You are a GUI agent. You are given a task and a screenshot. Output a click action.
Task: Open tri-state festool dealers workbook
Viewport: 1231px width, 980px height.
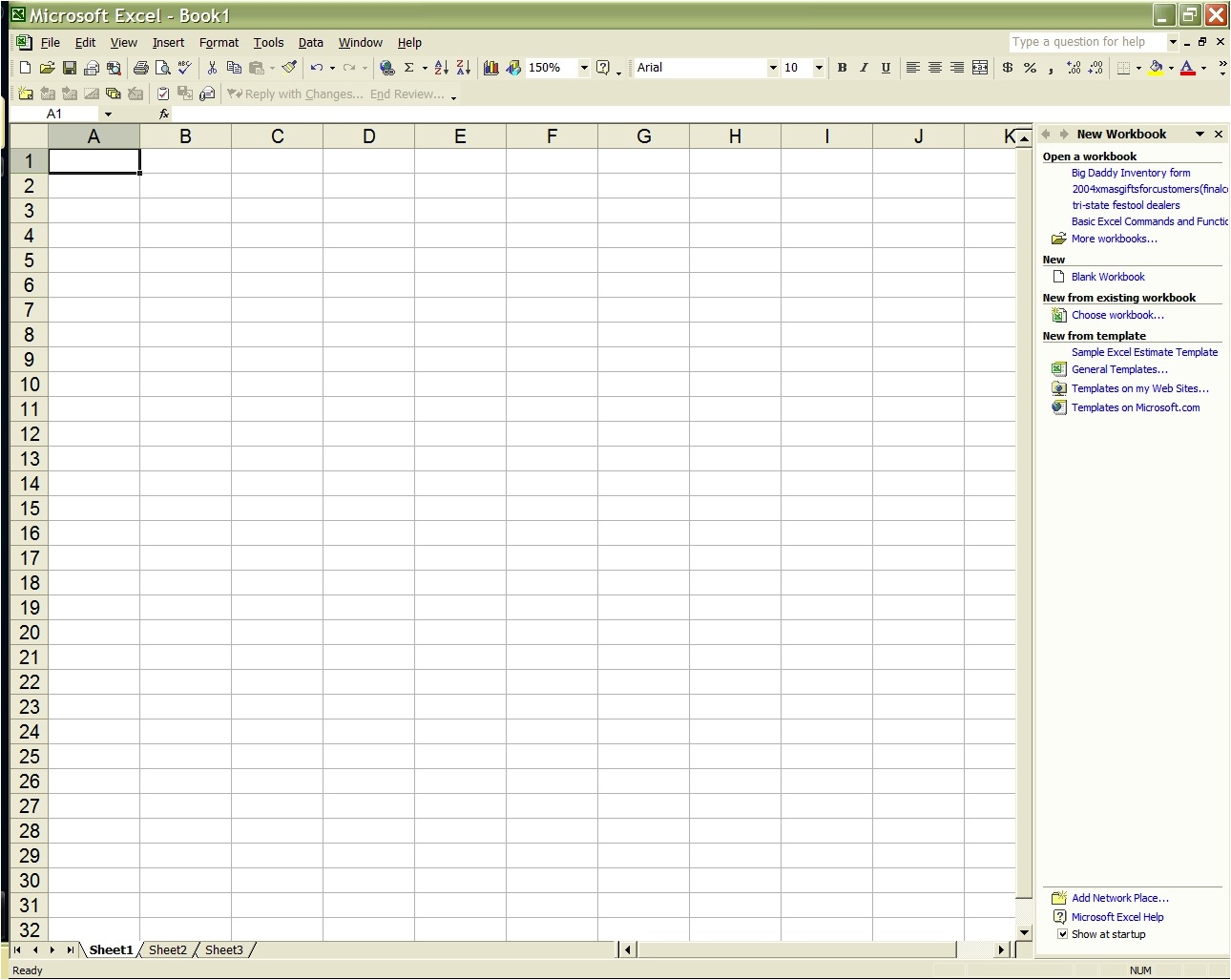click(1125, 205)
